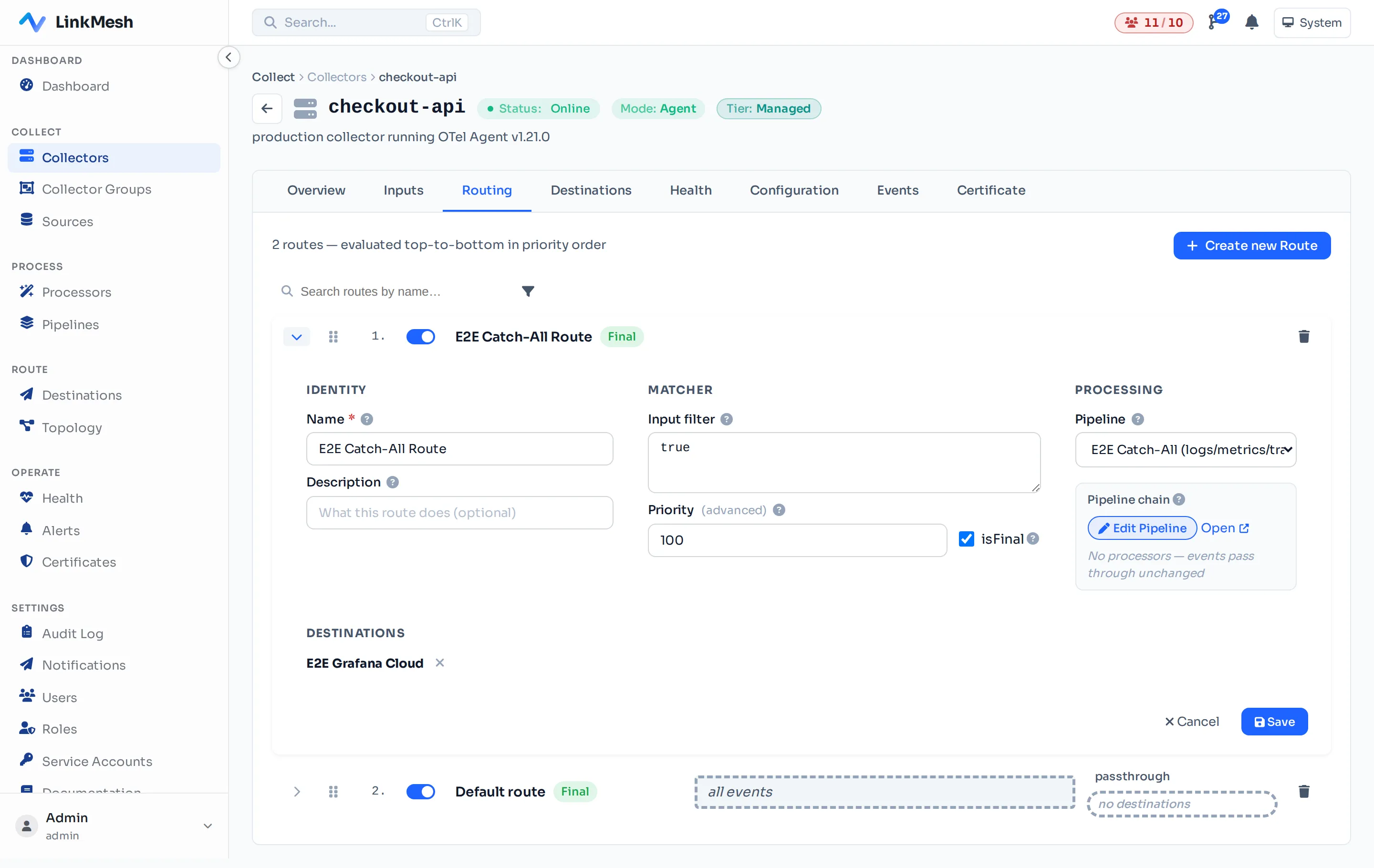
Task: Open Dashboard in the sidebar
Action: click(114, 86)
